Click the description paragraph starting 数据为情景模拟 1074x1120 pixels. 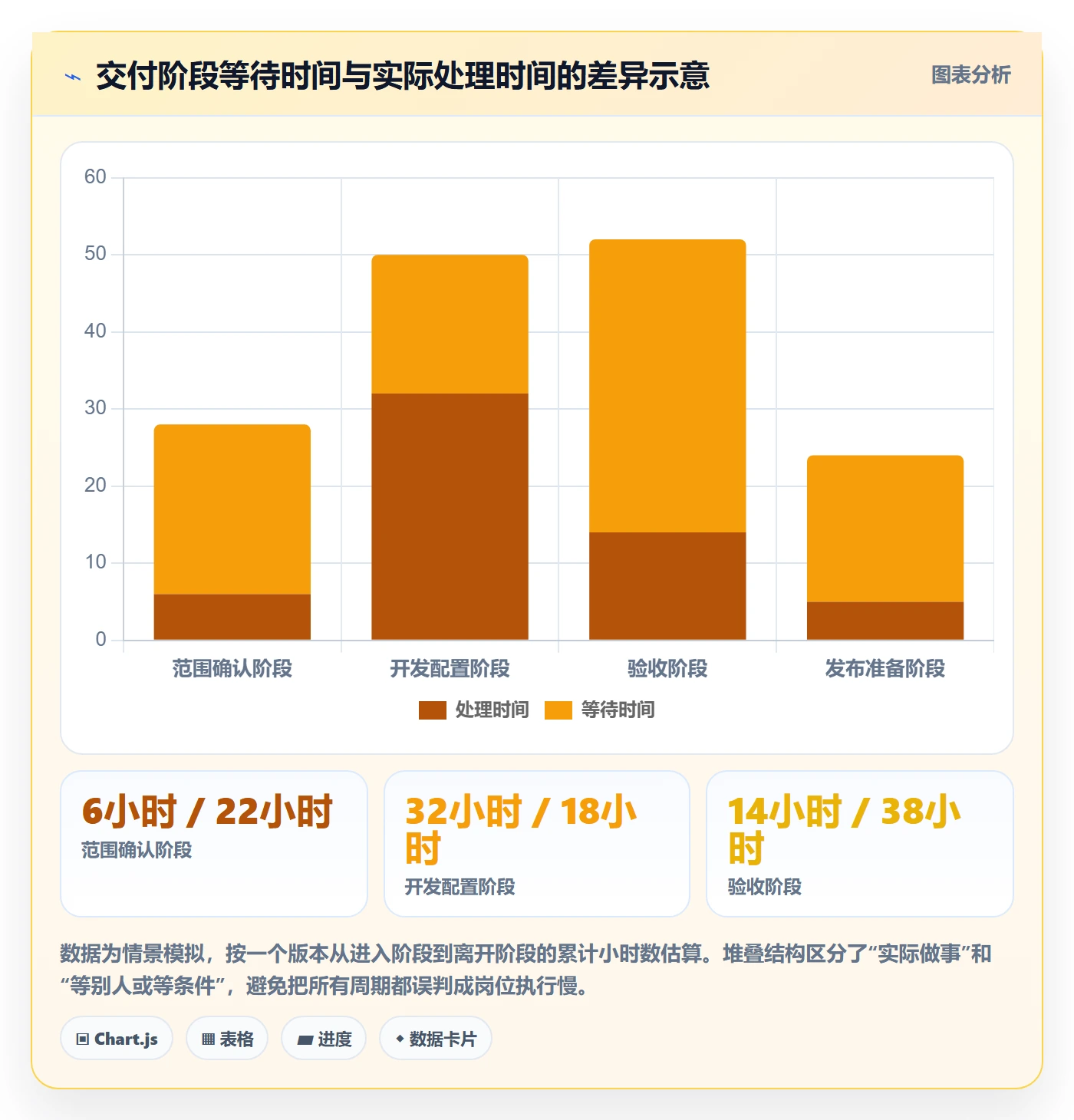[526, 970]
